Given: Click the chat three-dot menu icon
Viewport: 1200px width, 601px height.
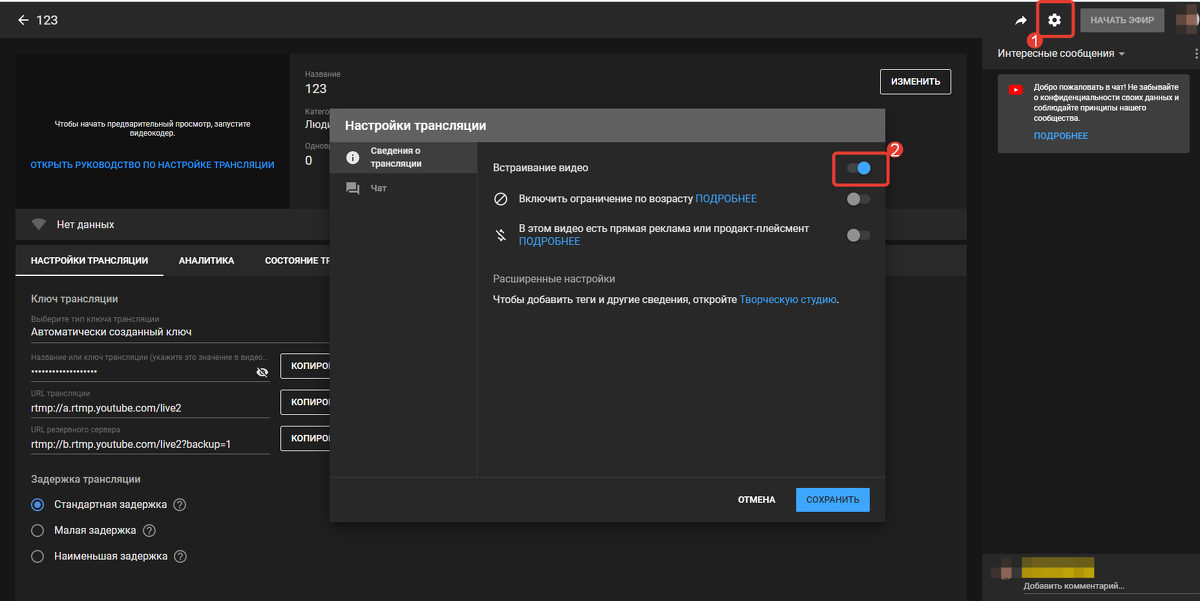Looking at the screenshot, I should point(1196,54).
